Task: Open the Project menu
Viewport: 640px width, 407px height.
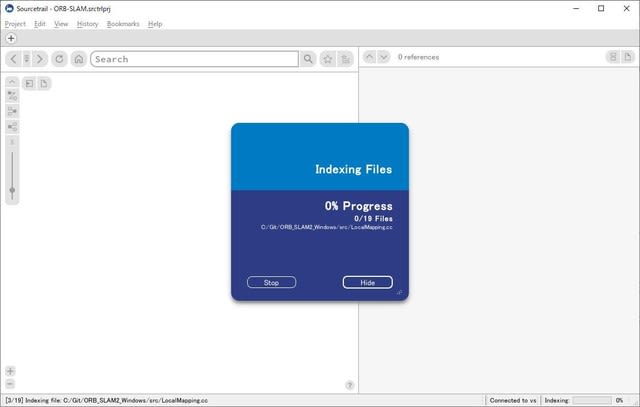Action: tap(15, 23)
